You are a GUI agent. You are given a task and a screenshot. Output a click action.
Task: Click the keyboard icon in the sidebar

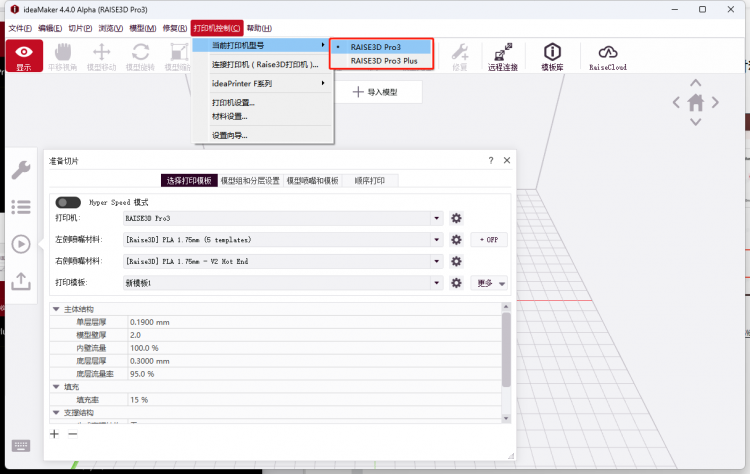point(21,446)
